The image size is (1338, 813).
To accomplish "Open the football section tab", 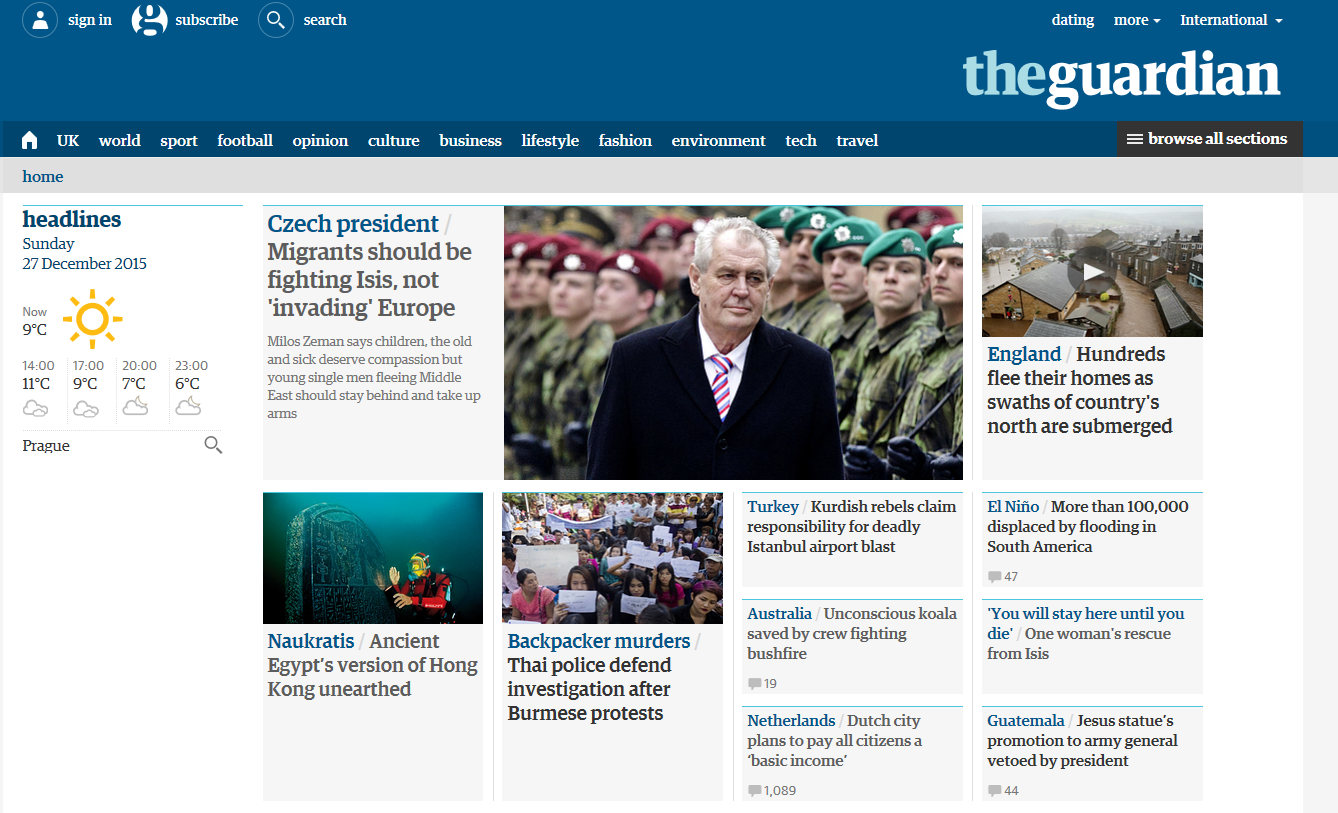I will coord(245,141).
